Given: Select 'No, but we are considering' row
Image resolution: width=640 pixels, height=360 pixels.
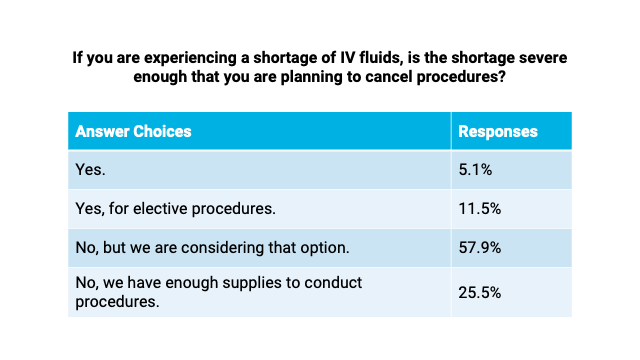Looking at the screenshot, I should tap(320, 248).
